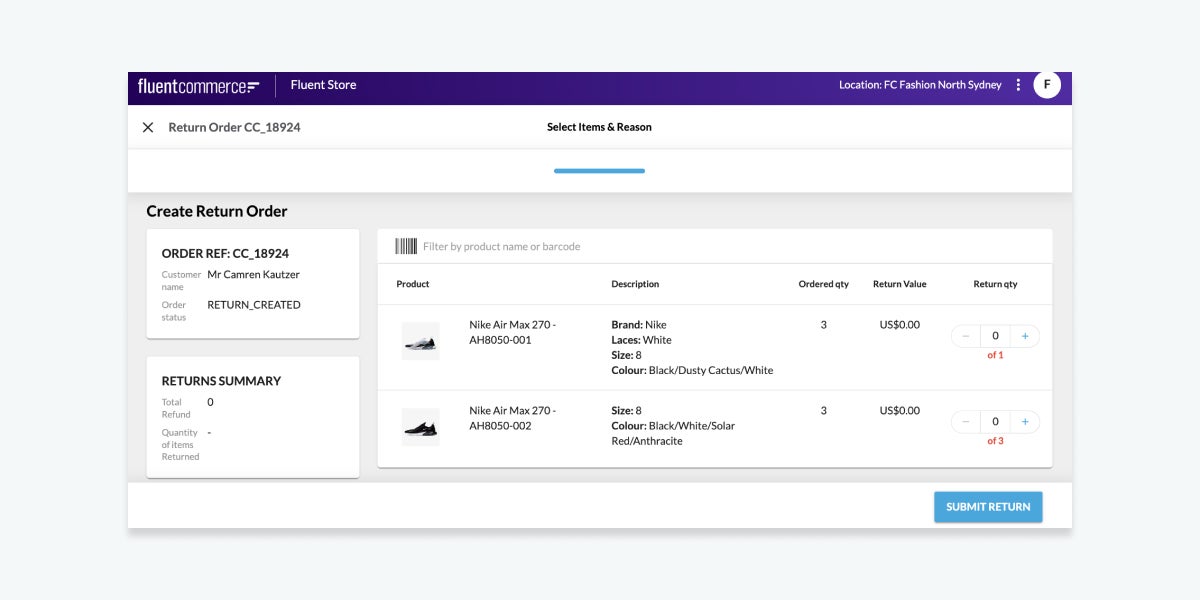Viewport: 1200px width, 600px height.
Task: Select Fluent Store in the top bar
Action: click(x=322, y=85)
